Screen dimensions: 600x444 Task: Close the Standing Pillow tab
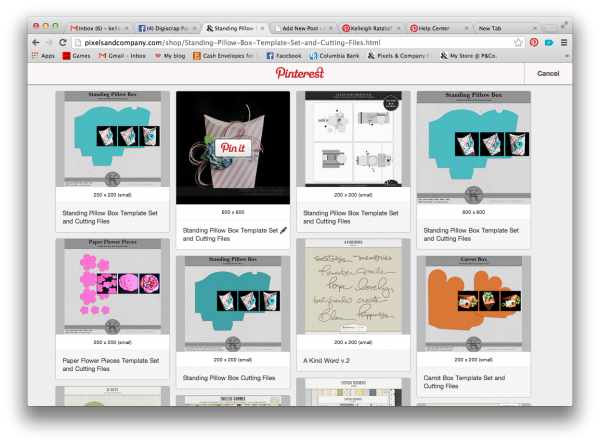262,28
